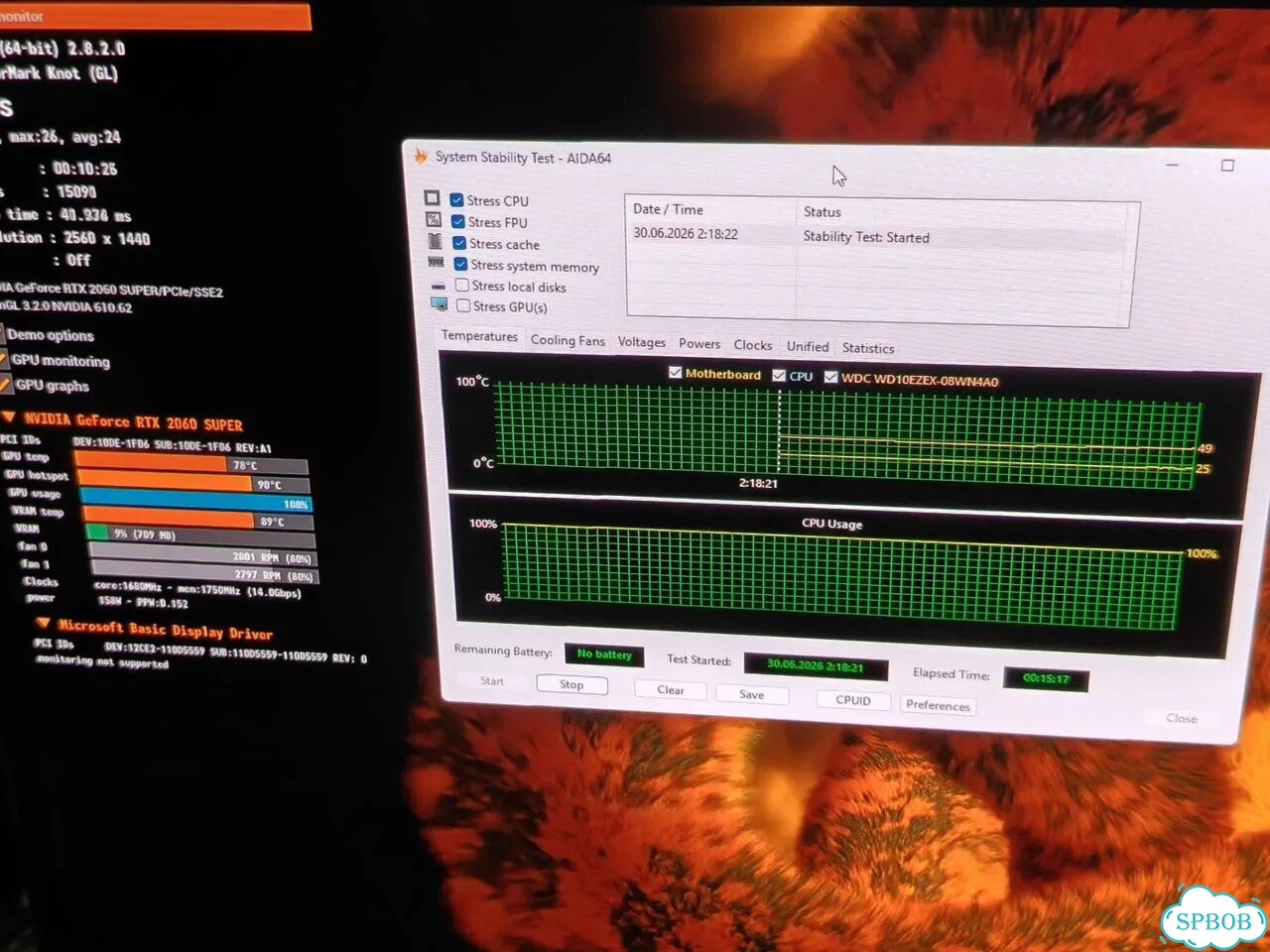Click the disk icon beside Stress local disks
The width and height of the screenshot is (1270, 952).
tap(438, 285)
